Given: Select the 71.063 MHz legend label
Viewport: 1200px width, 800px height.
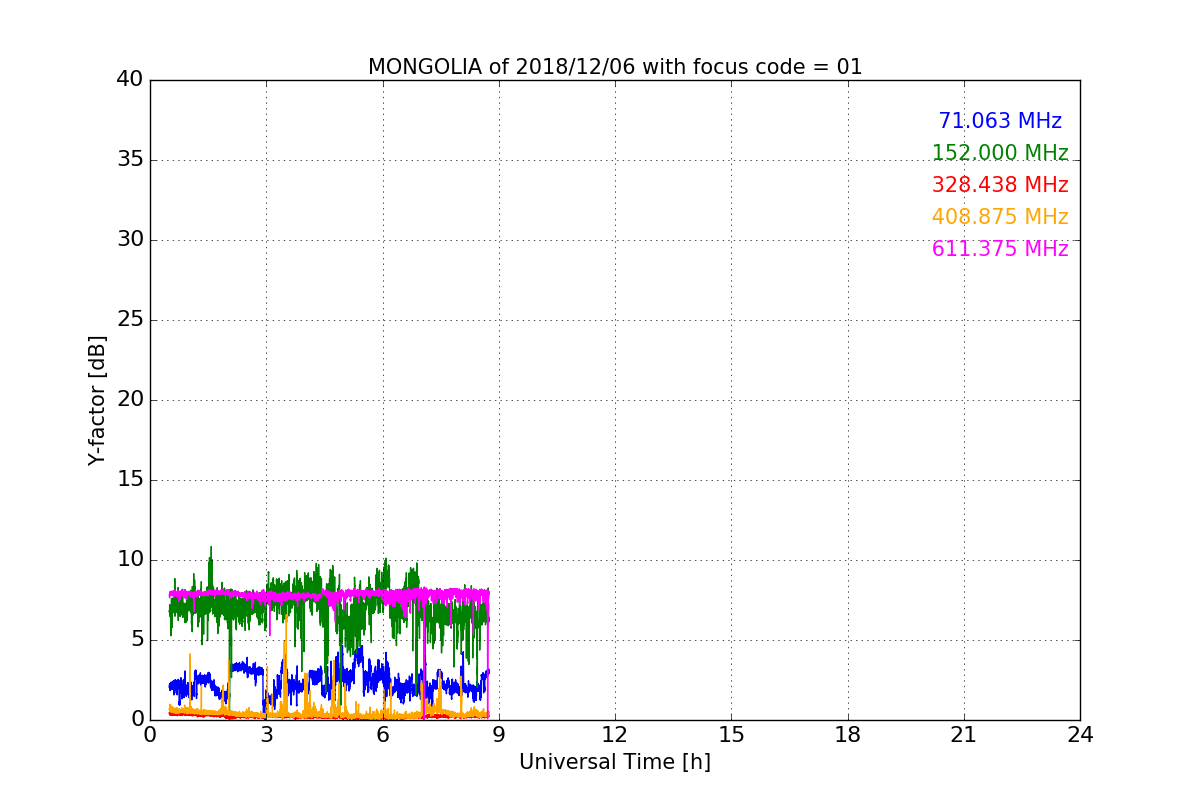Looking at the screenshot, I should click(1000, 121).
